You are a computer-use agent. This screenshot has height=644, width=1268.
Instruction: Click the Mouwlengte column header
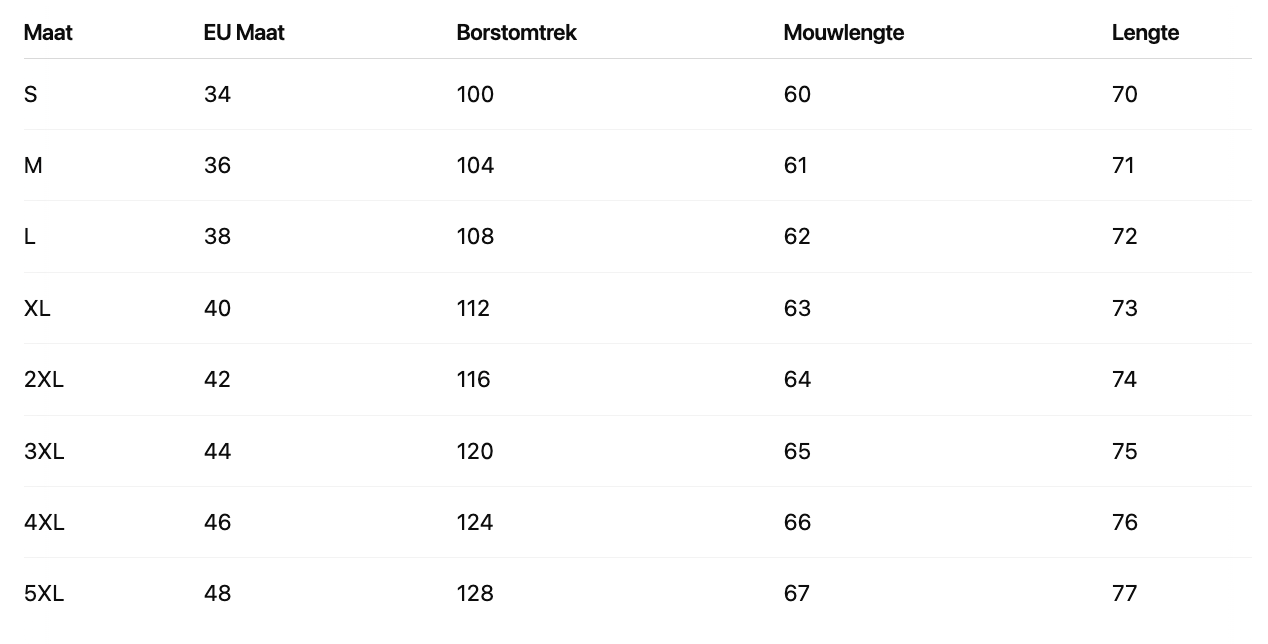pyautogui.click(x=843, y=33)
